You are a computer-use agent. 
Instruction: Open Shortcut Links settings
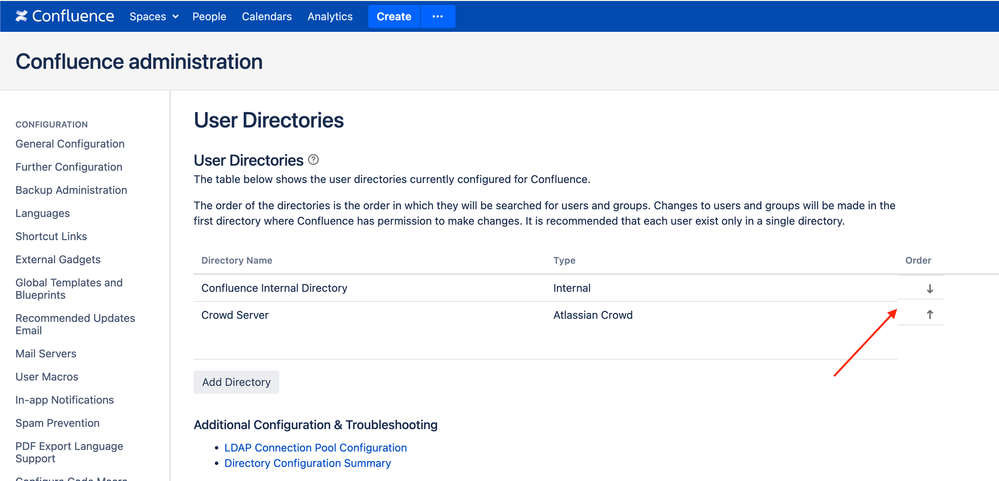51,236
